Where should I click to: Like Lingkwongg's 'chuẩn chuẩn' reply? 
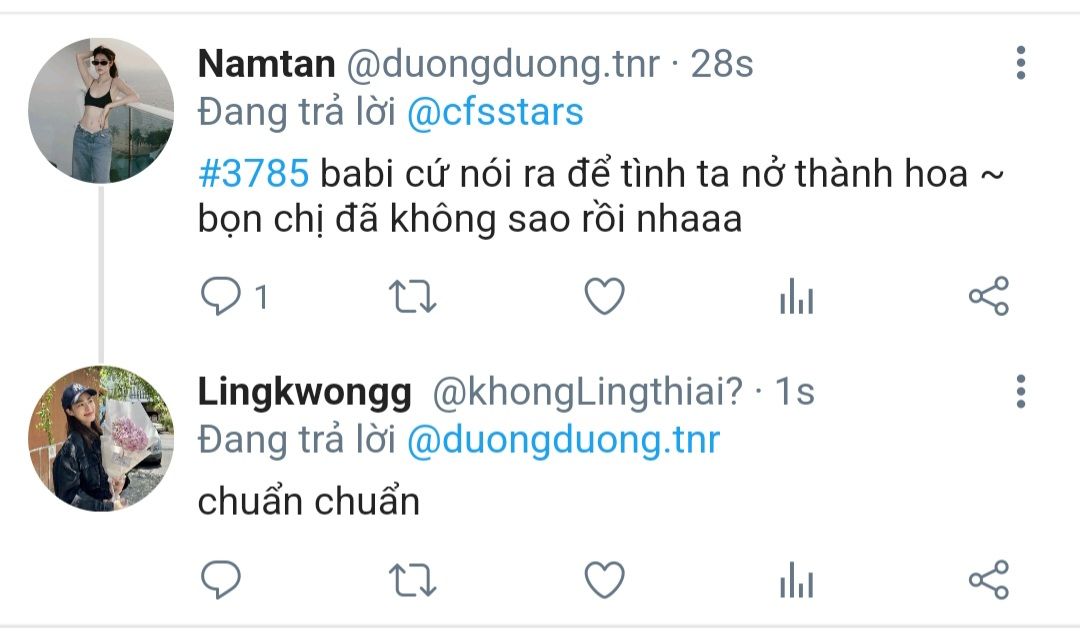click(x=604, y=579)
